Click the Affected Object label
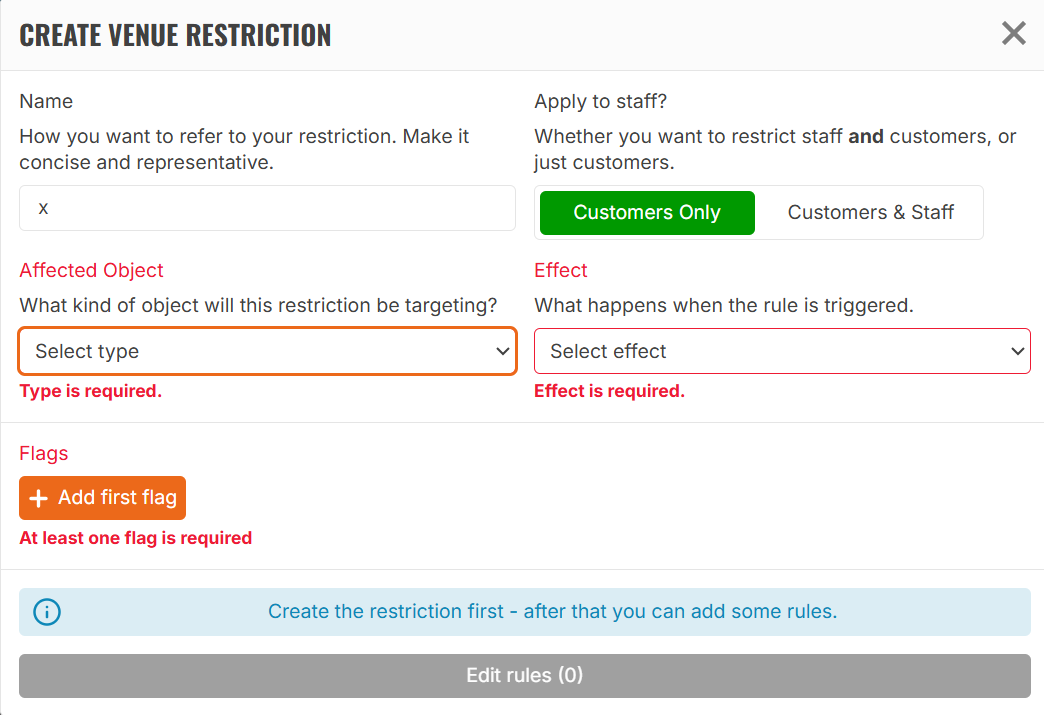Screen dimensions: 1044x715 [x=91, y=270]
